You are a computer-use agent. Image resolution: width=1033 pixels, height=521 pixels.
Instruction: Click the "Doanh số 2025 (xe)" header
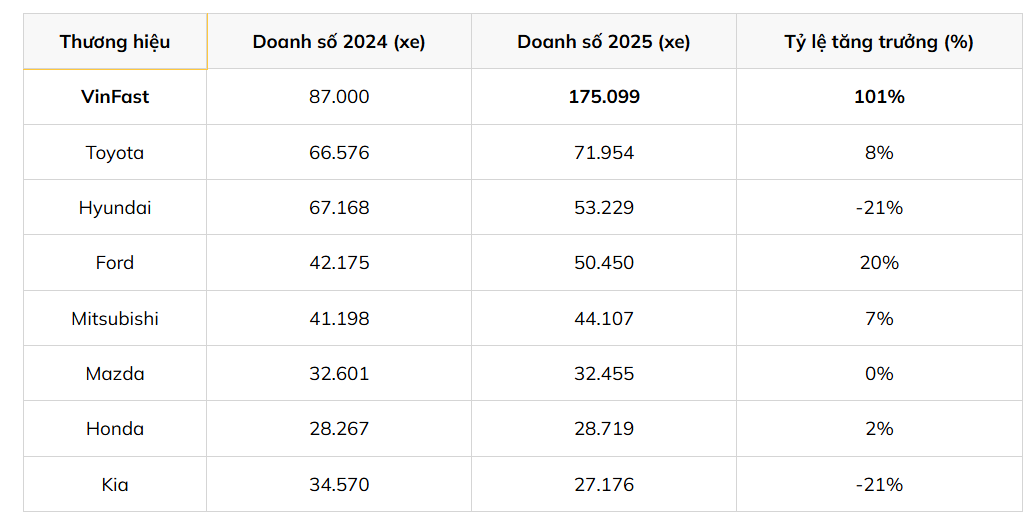click(x=604, y=42)
